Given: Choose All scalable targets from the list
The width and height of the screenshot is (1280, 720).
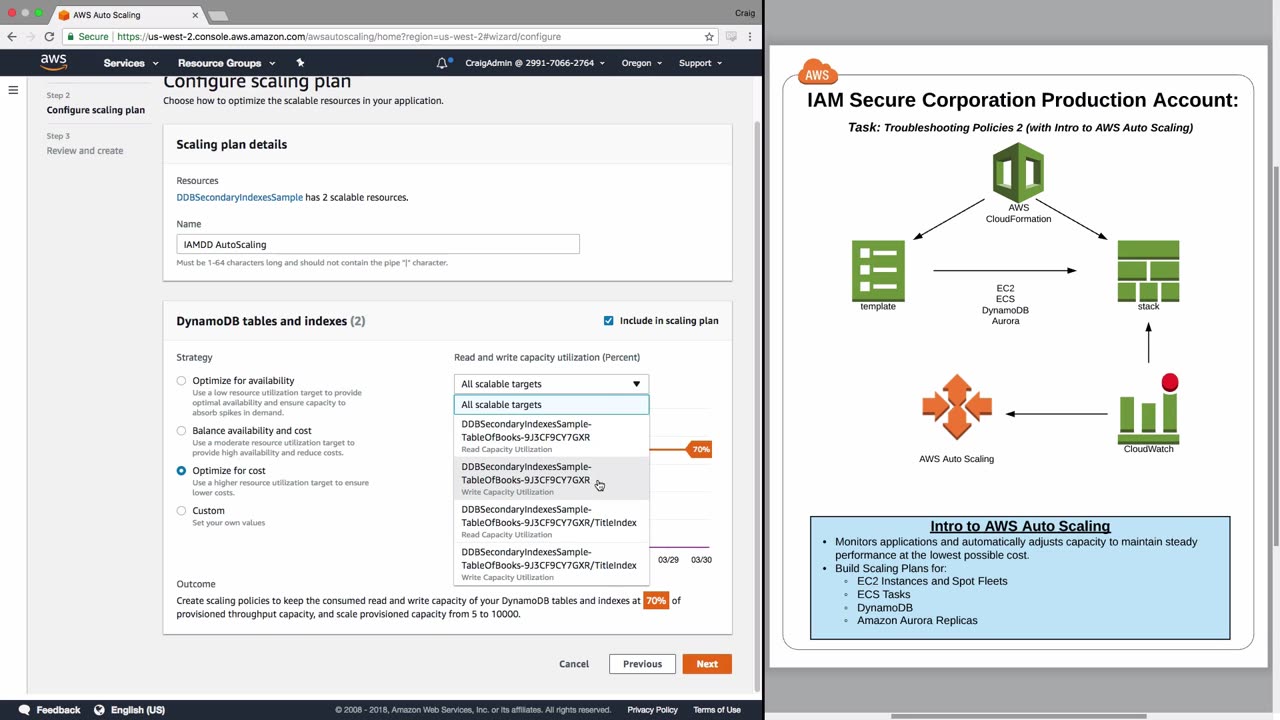Looking at the screenshot, I should coord(551,405).
